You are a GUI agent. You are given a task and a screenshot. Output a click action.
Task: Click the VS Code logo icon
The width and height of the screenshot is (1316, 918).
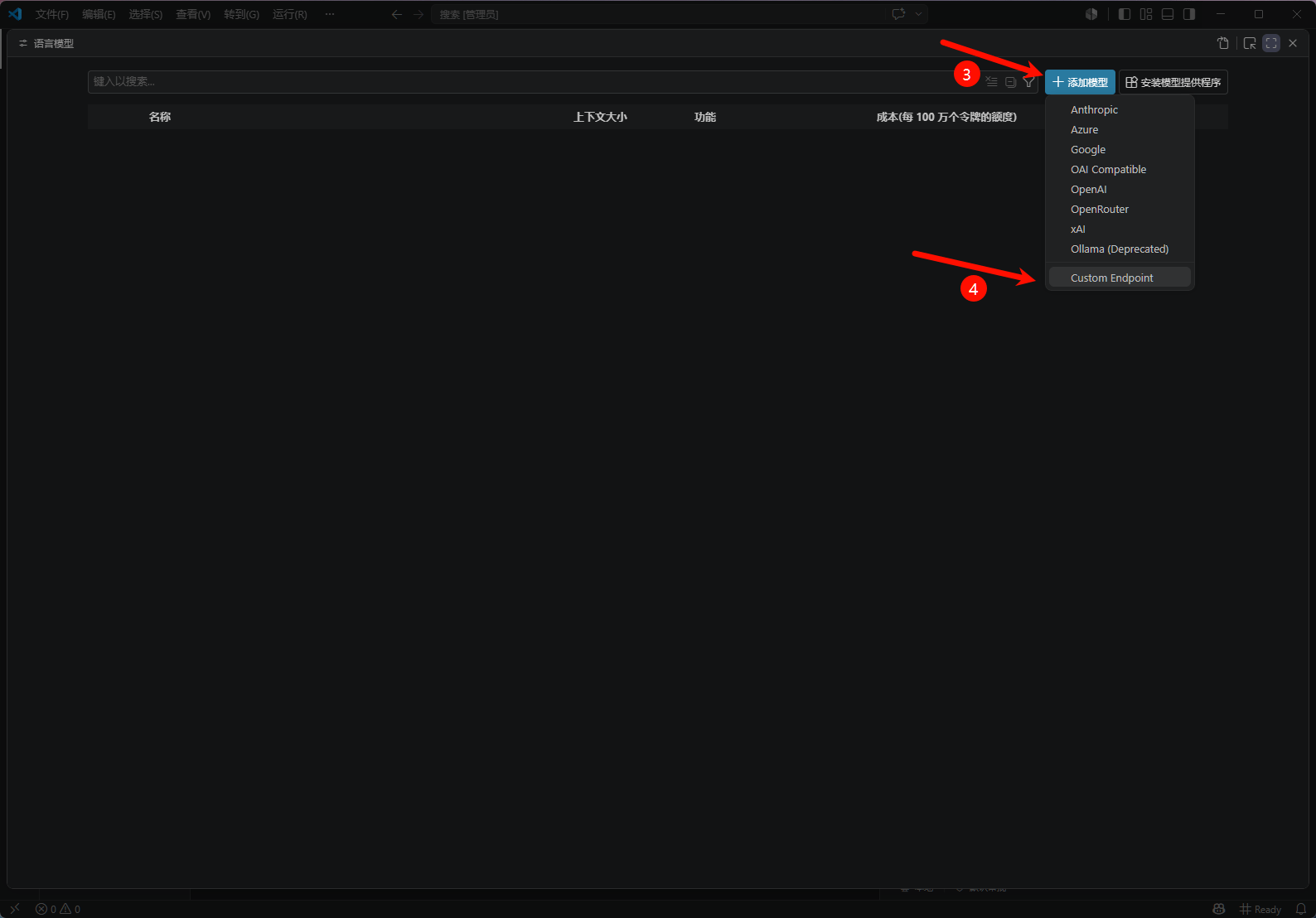click(15, 14)
